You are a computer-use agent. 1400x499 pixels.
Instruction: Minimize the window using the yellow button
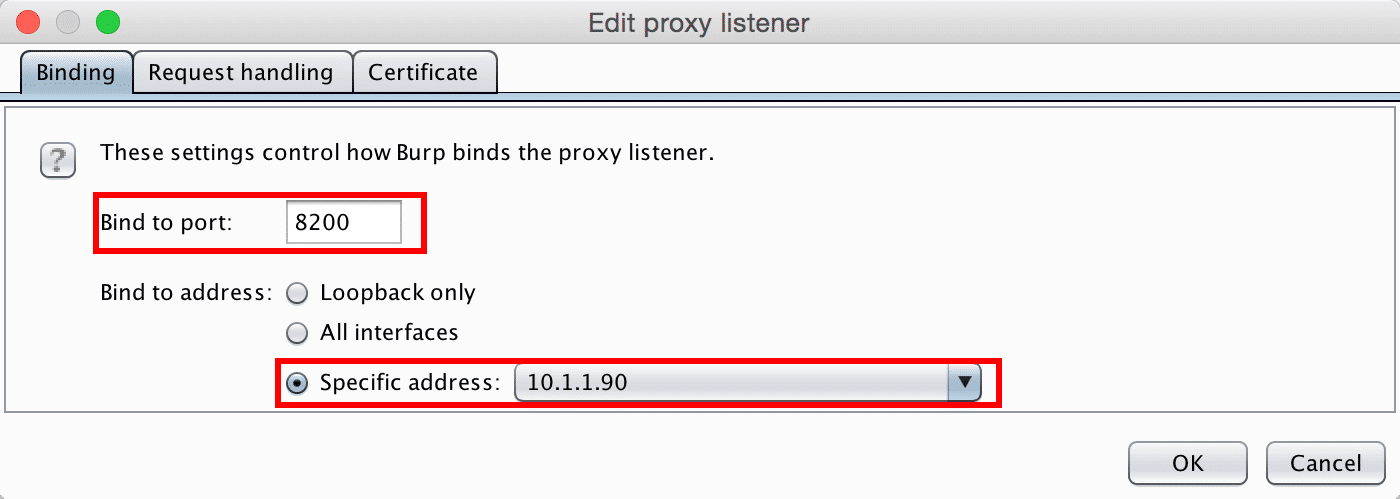[x=68, y=21]
